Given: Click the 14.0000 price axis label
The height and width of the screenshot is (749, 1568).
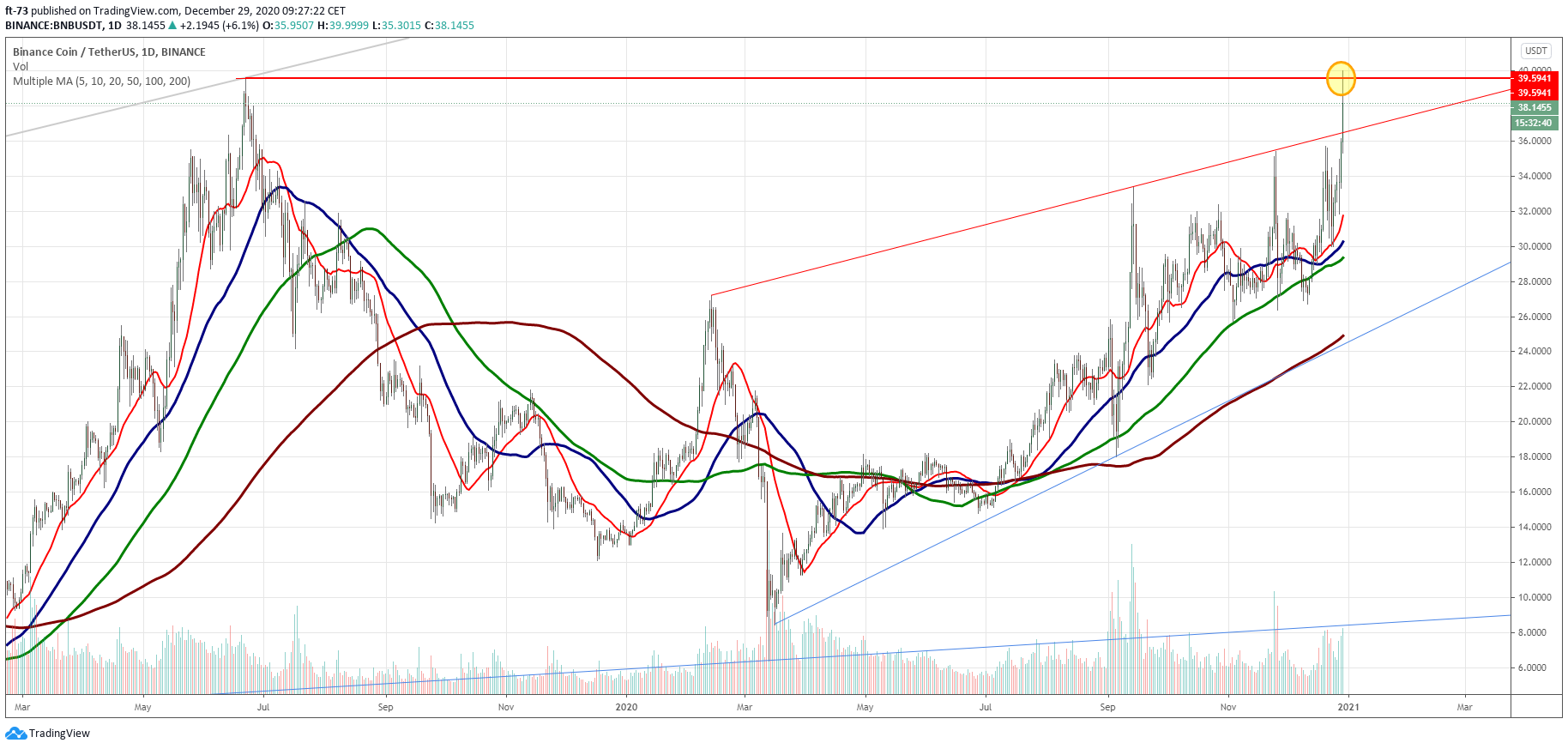Looking at the screenshot, I should (1535, 528).
